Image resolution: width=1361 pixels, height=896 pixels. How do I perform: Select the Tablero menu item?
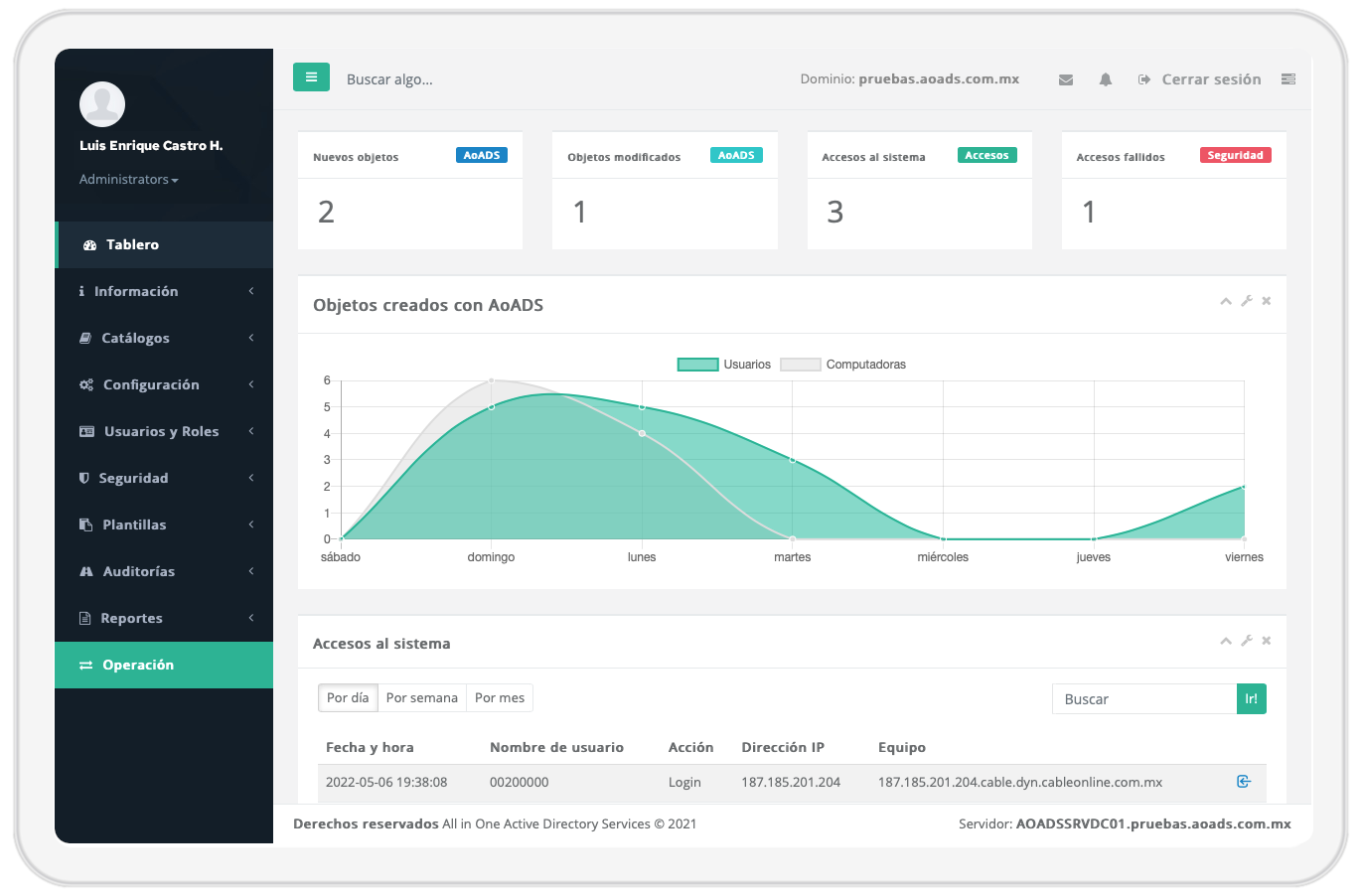point(164,244)
